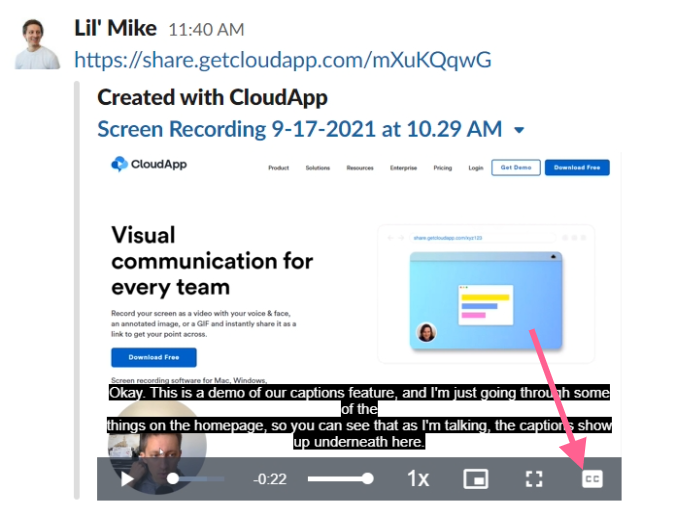Open Resources menu in CloudApp page
This screenshot has width=675, height=515.
point(360,168)
